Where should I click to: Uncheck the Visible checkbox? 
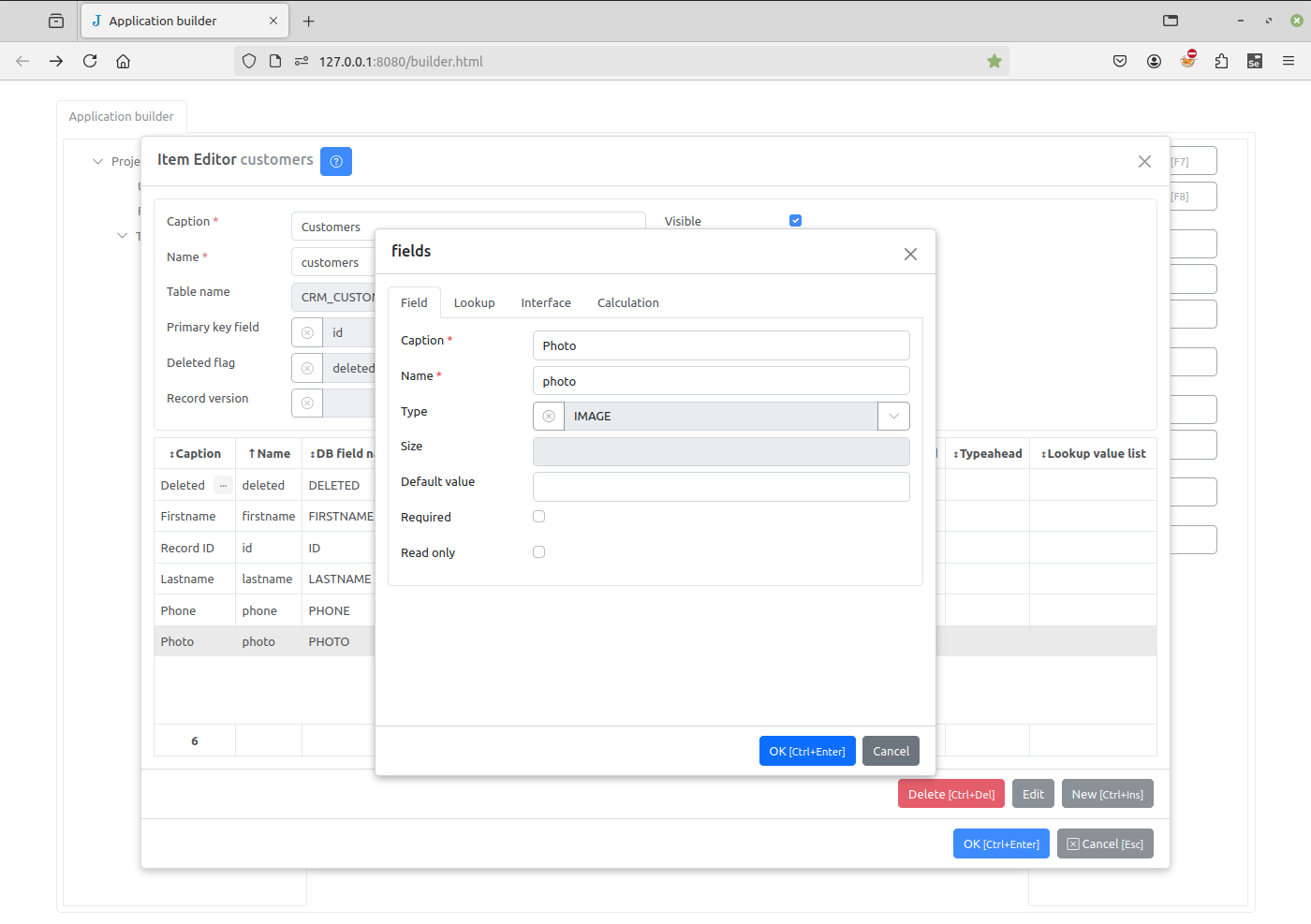click(795, 221)
